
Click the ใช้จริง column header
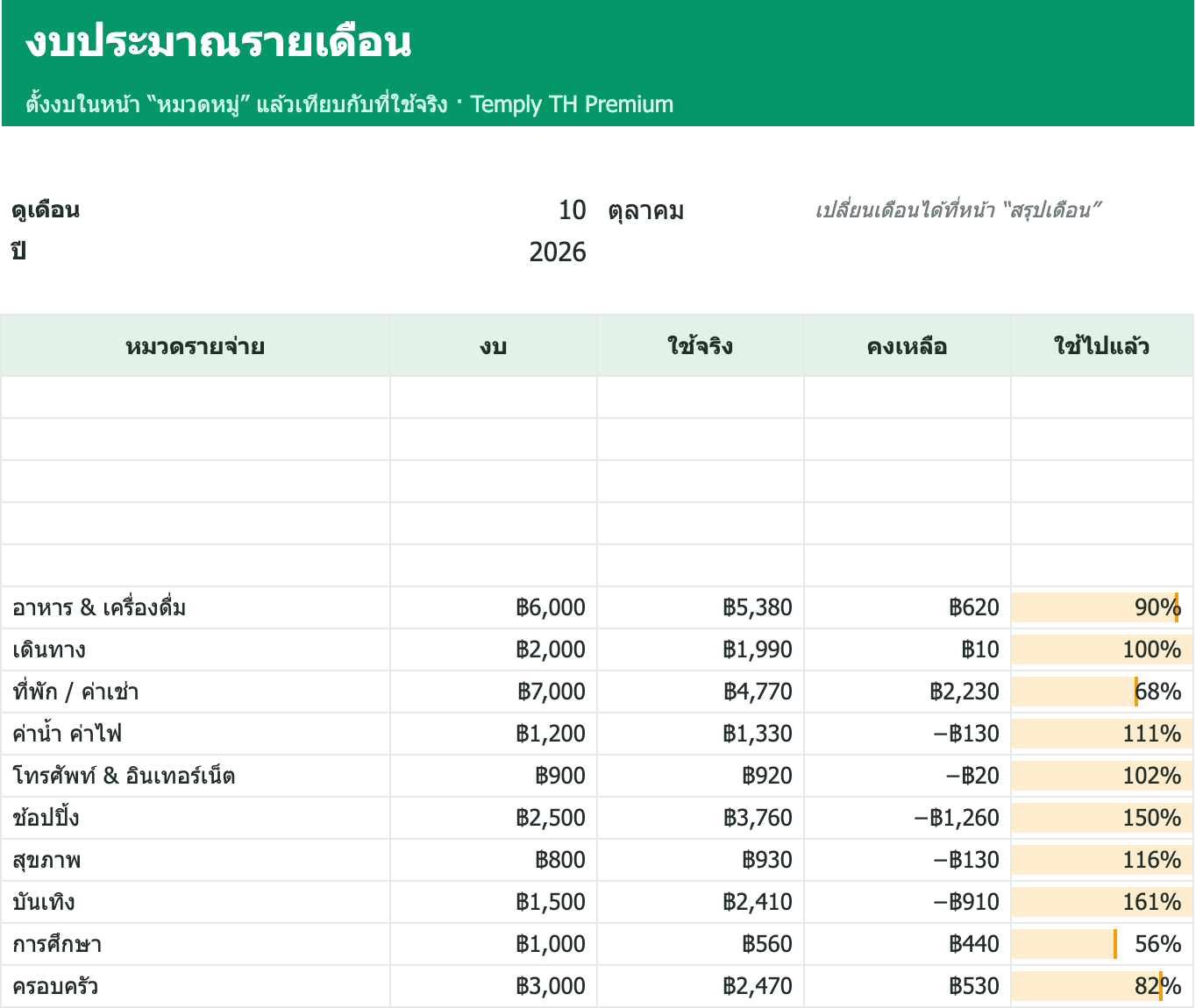coord(701,346)
